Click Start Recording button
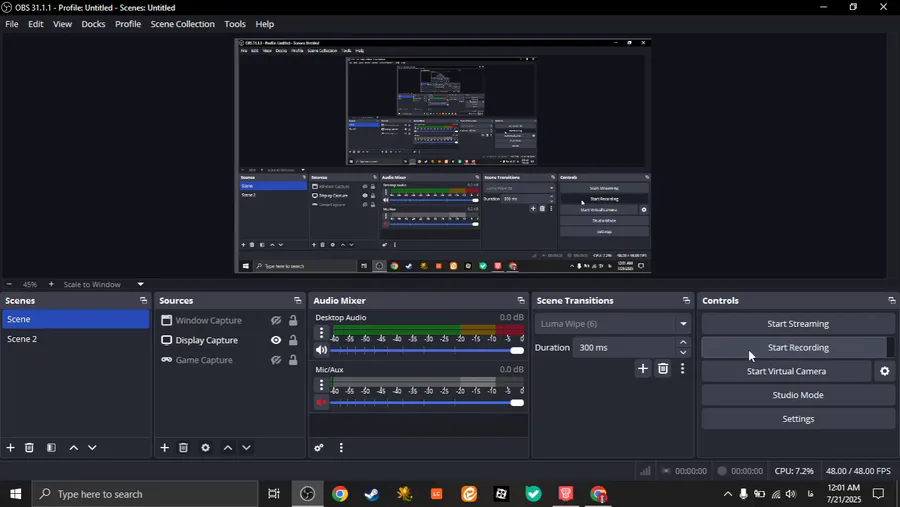900x507 pixels. coord(798,347)
